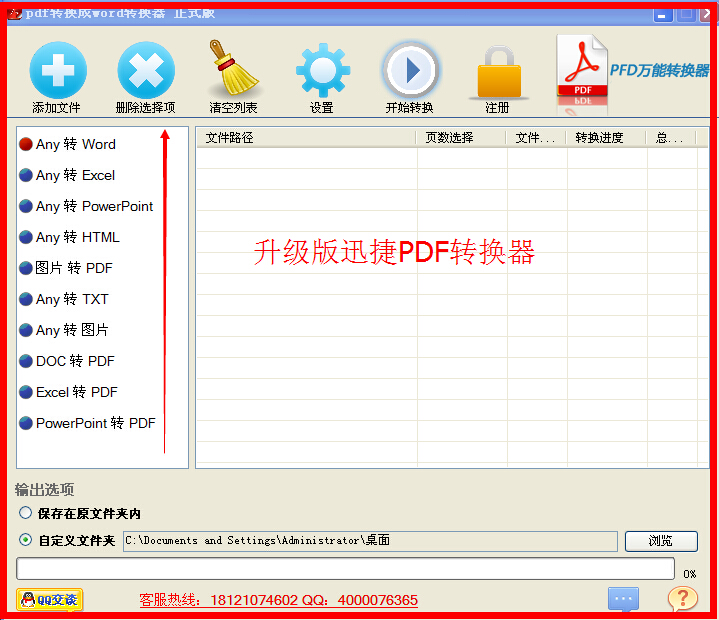This screenshot has height=620, width=719.
Task: Click the Delete Selected X icon
Action: [146, 70]
